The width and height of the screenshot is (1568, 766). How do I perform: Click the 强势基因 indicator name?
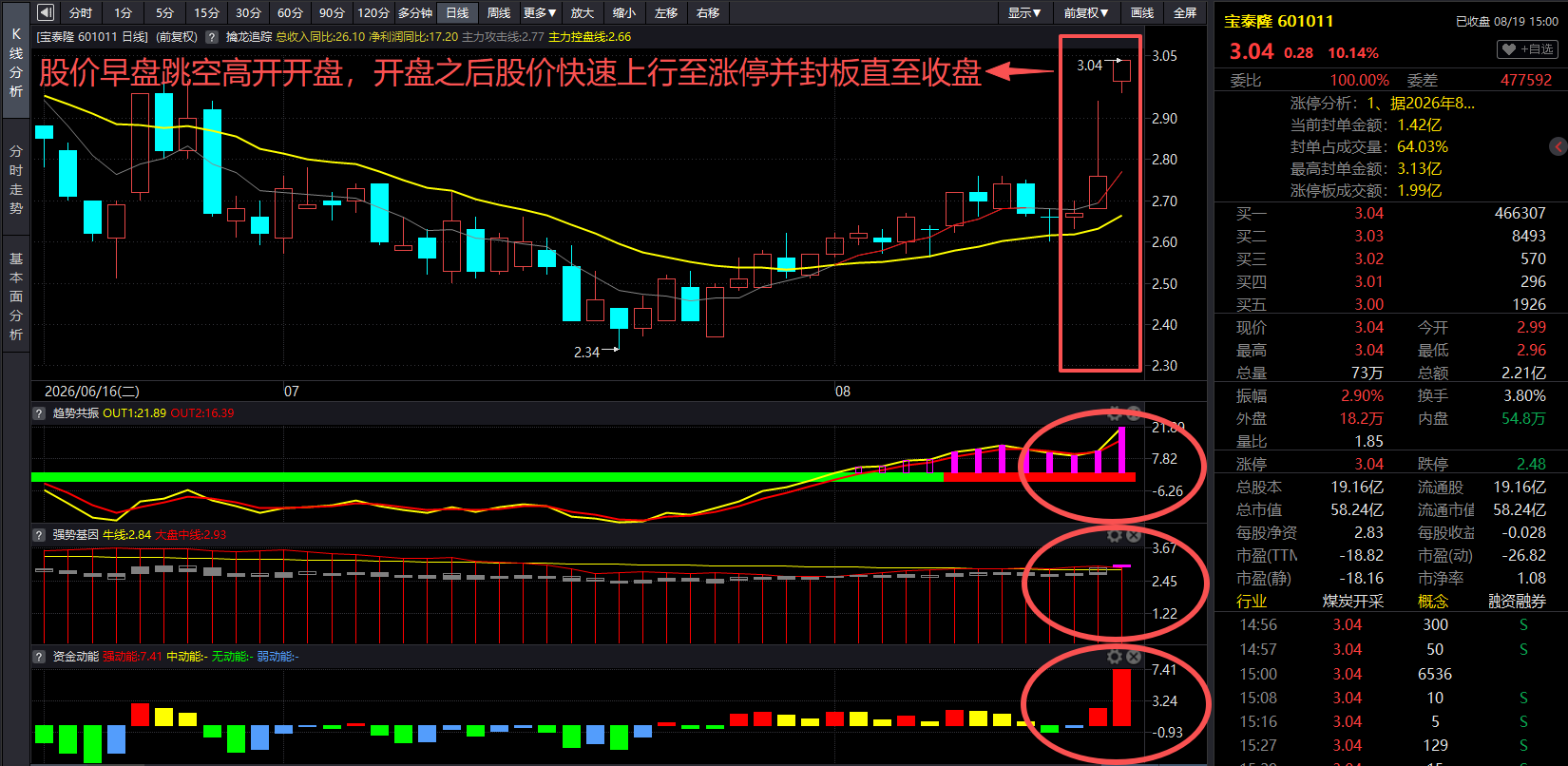(x=75, y=535)
